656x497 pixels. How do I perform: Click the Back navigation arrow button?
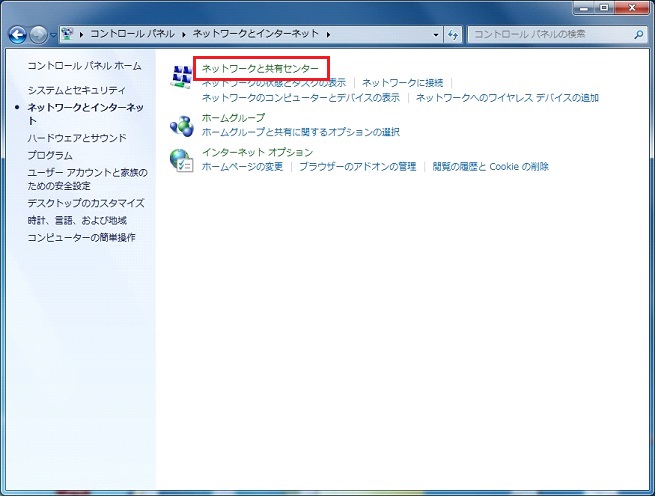[17, 34]
